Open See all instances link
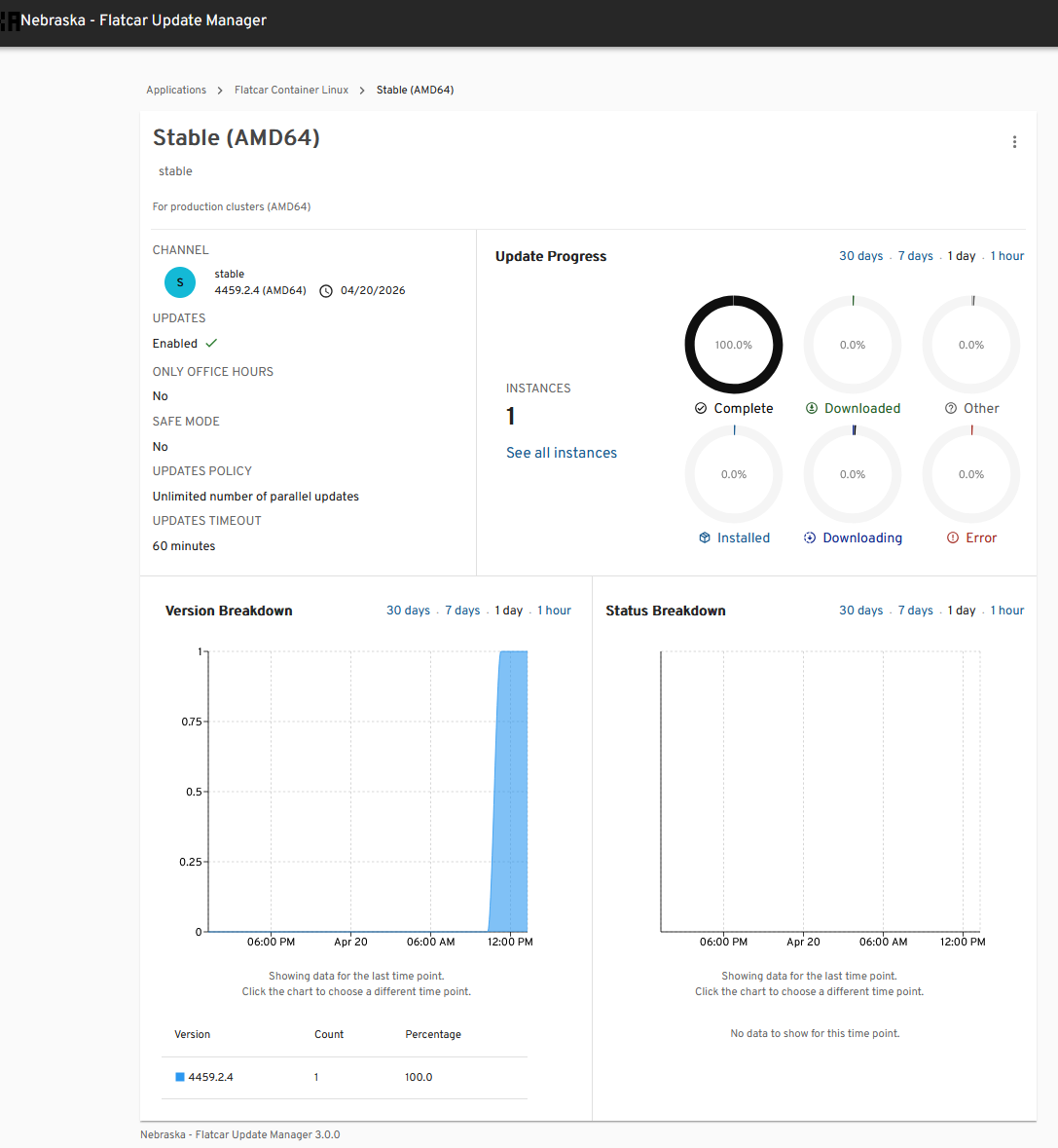This screenshot has height=1148, width=1058. point(561,453)
